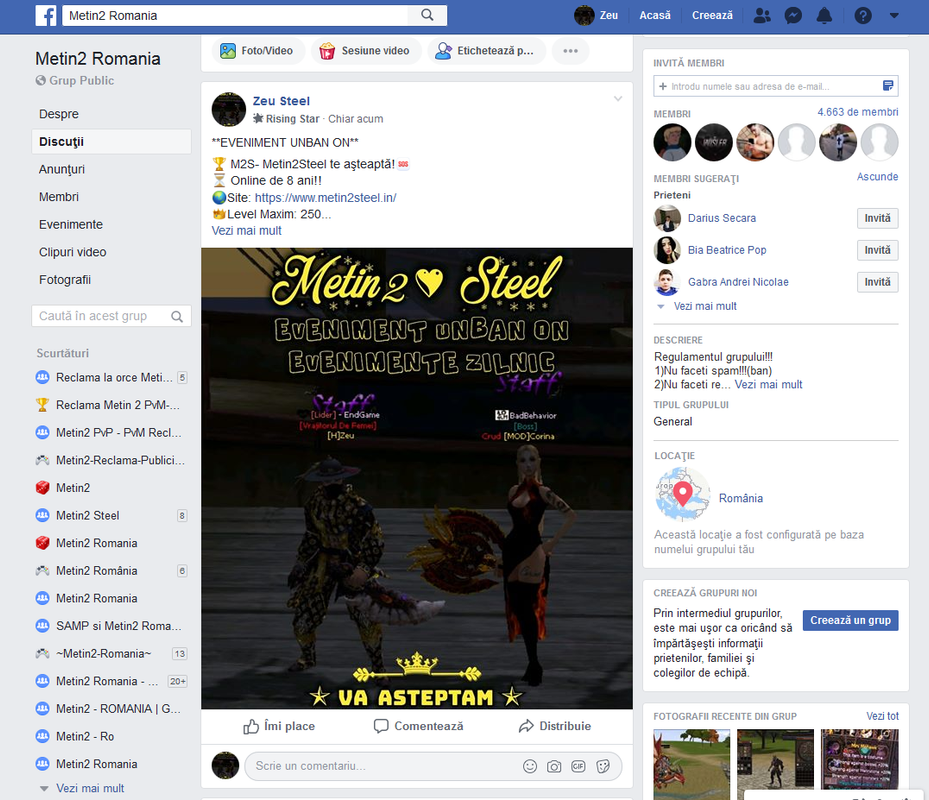This screenshot has height=800, width=929.
Task: Click the note icon in invite field
Action: point(888,86)
